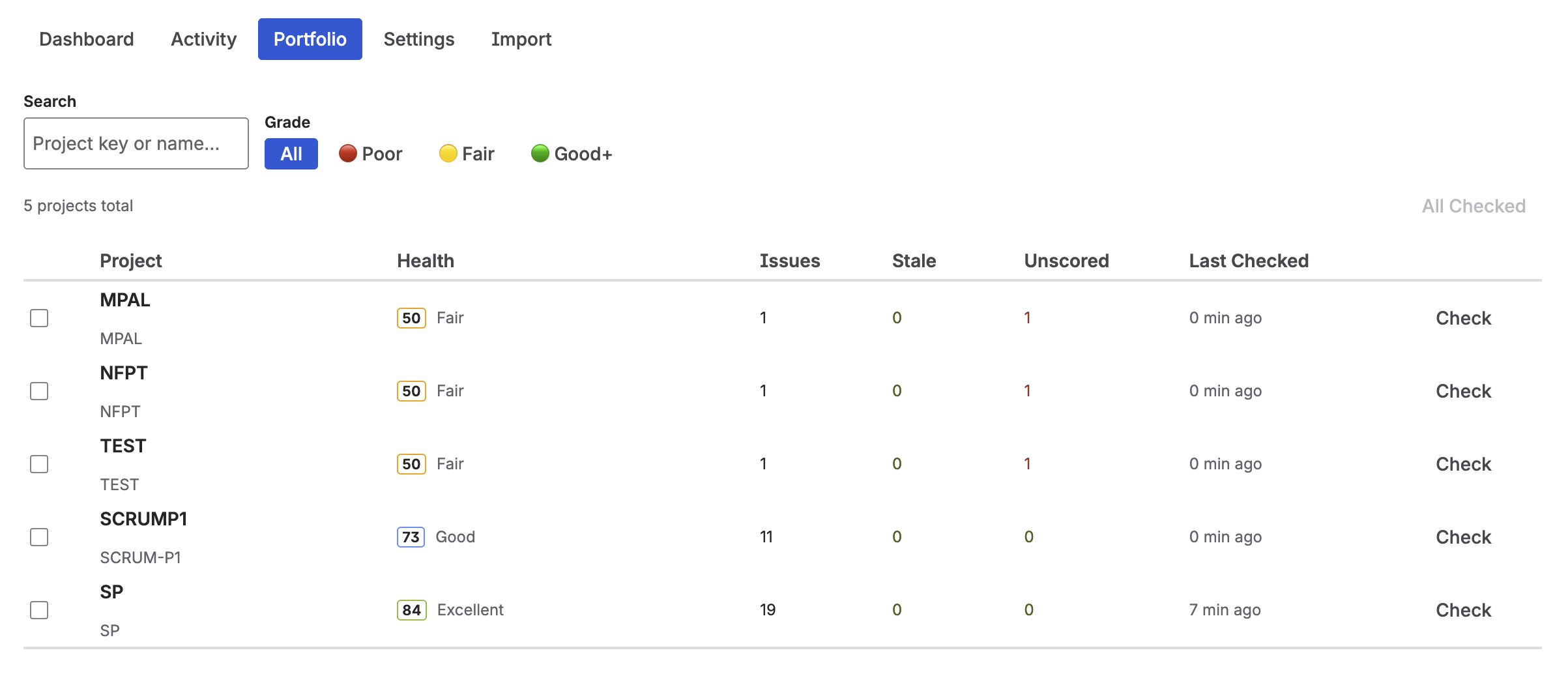Check the checkbox for MPAL project
The height and width of the screenshot is (674, 1568).
tap(40, 318)
